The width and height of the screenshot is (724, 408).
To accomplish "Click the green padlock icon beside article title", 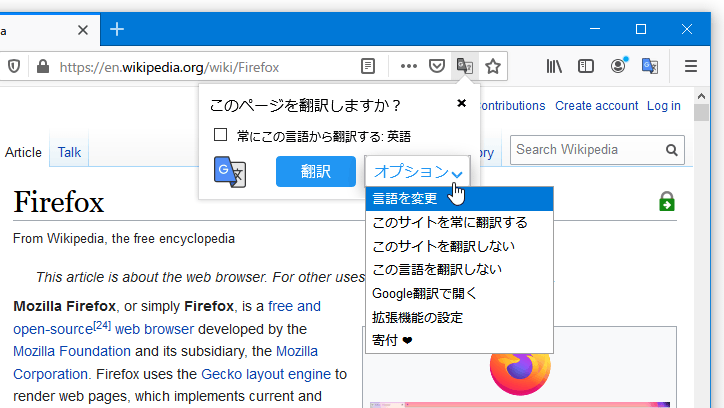I will (667, 201).
